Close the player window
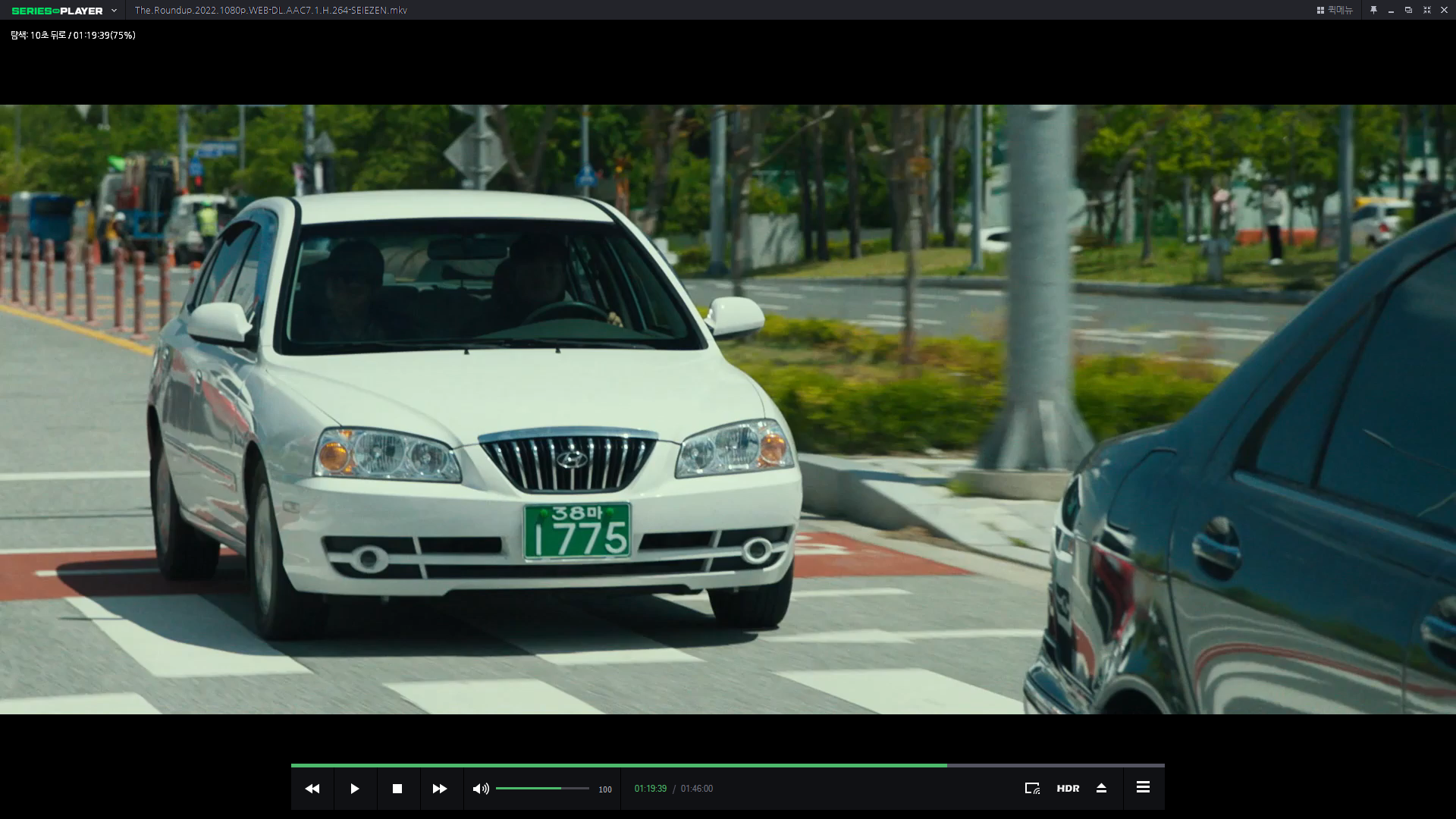This screenshot has height=819, width=1456. tap(1444, 10)
